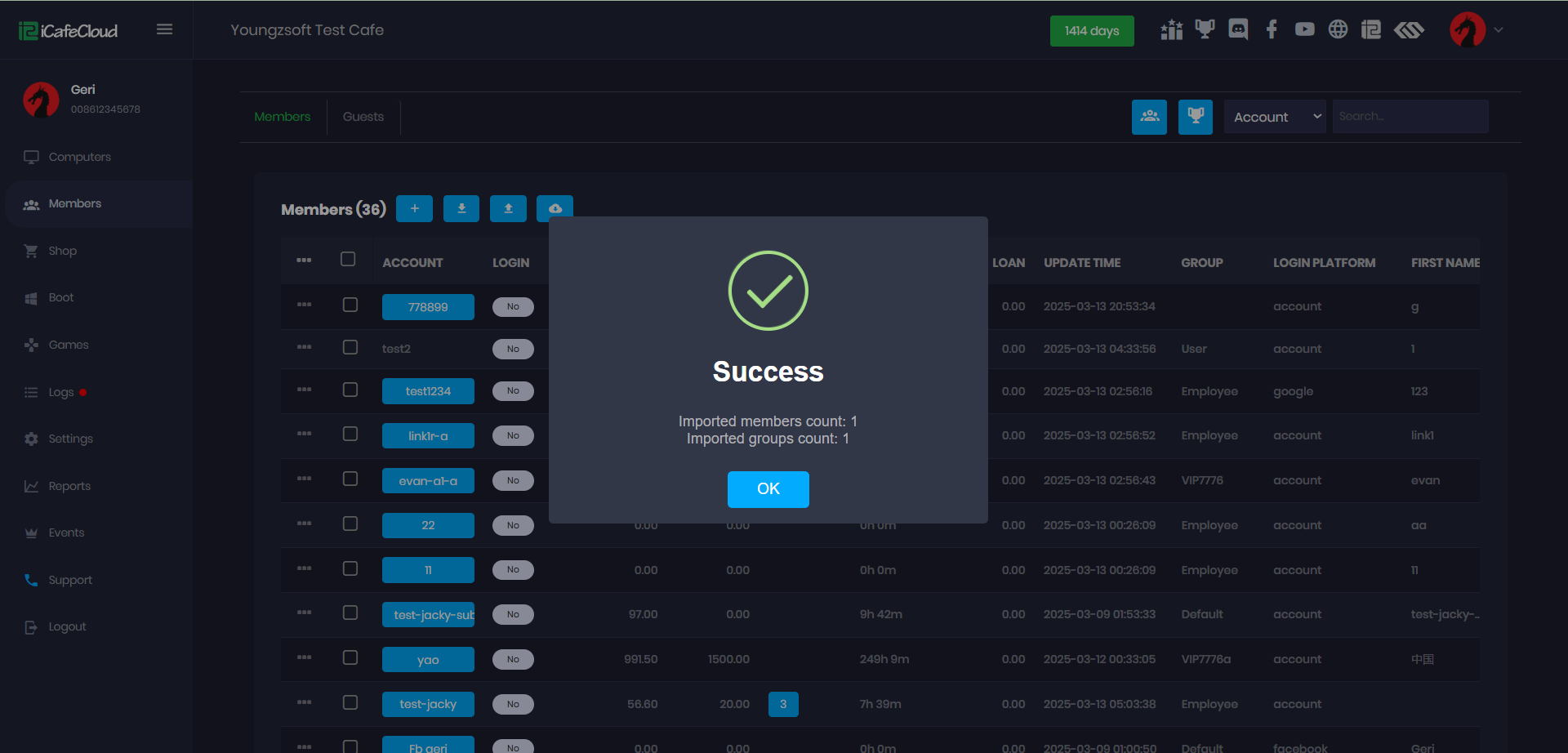The width and height of the screenshot is (1568, 753).
Task: Tick the checkbox for test1234 row
Action: pos(350,390)
